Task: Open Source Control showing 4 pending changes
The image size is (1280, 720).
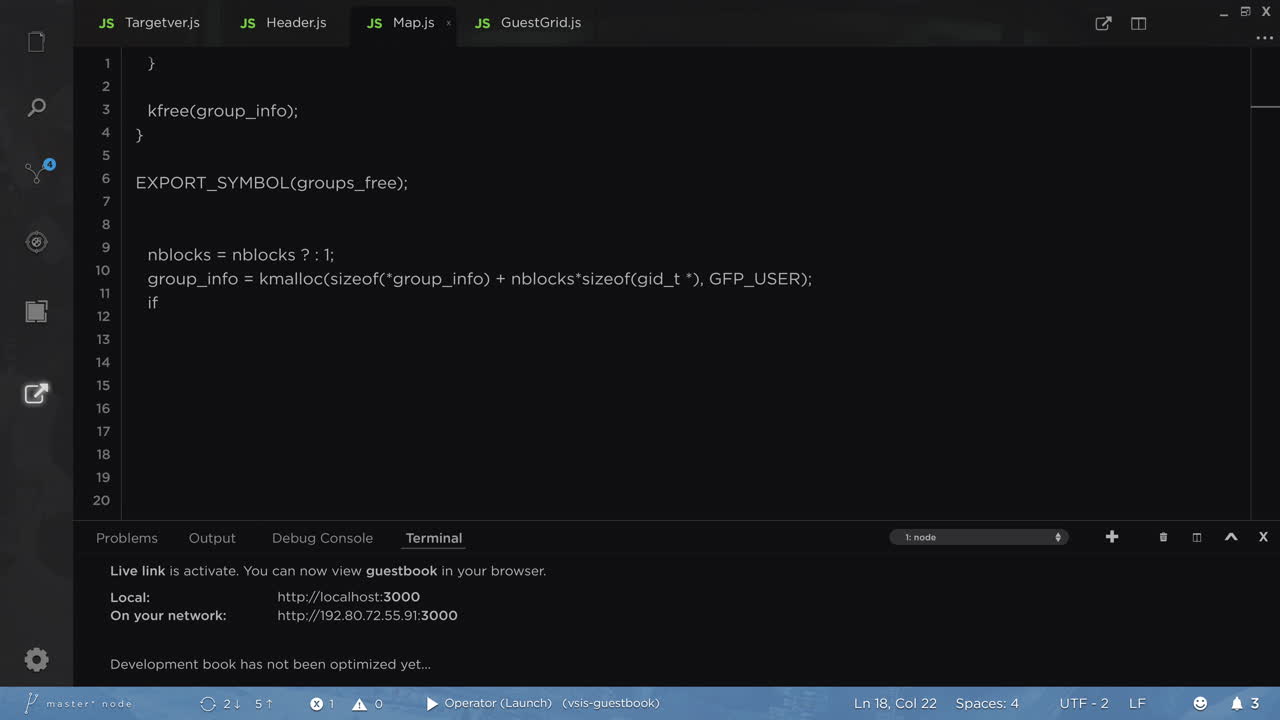Action: point(36,172)
